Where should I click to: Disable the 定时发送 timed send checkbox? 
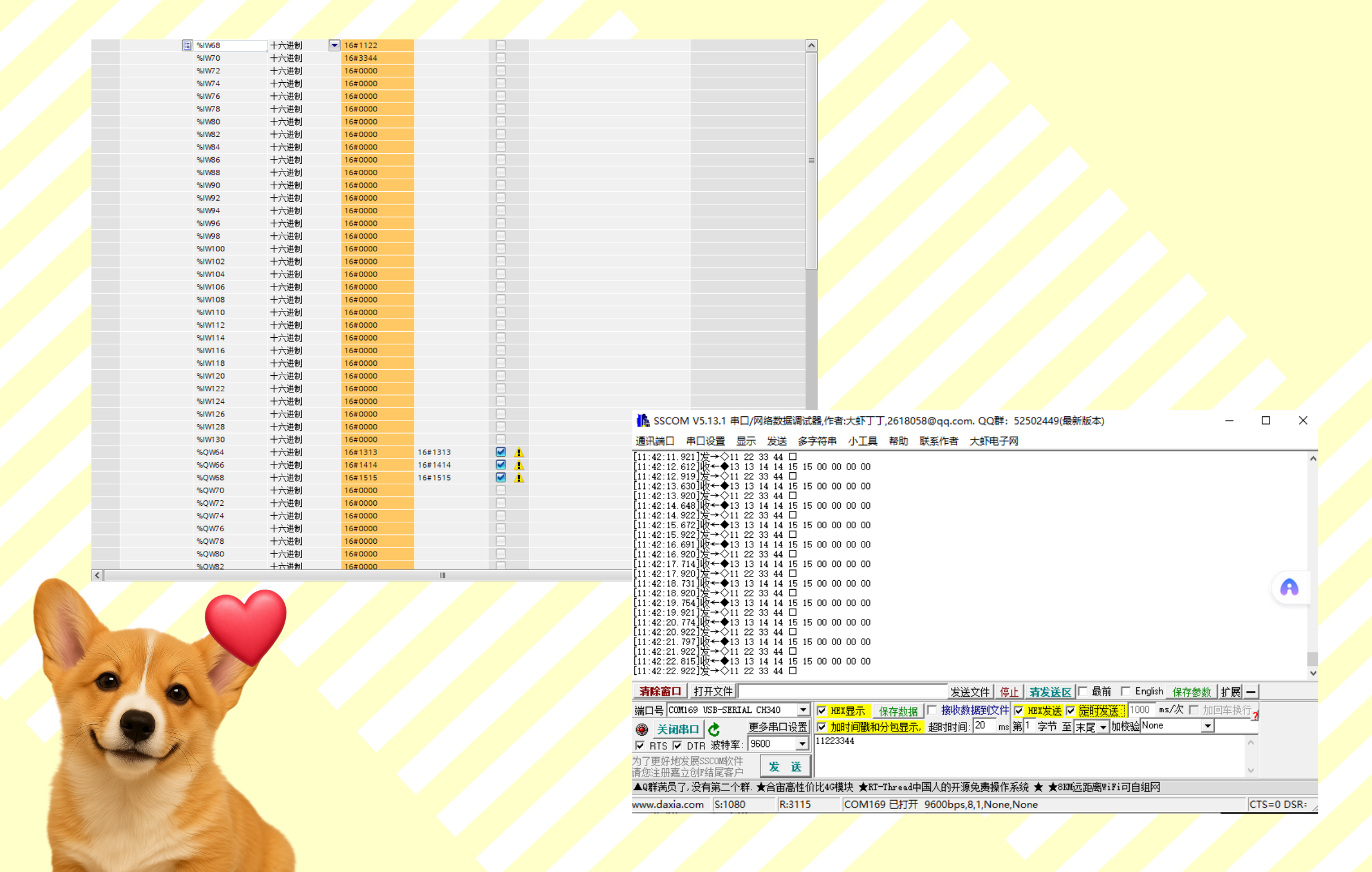coord(1071,711)
